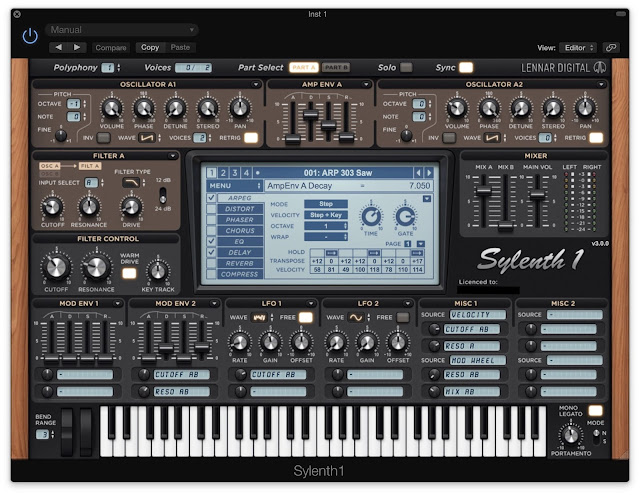Toggle the plugin power bypass button
Screen dimensions: 640x495
[30, 36]
